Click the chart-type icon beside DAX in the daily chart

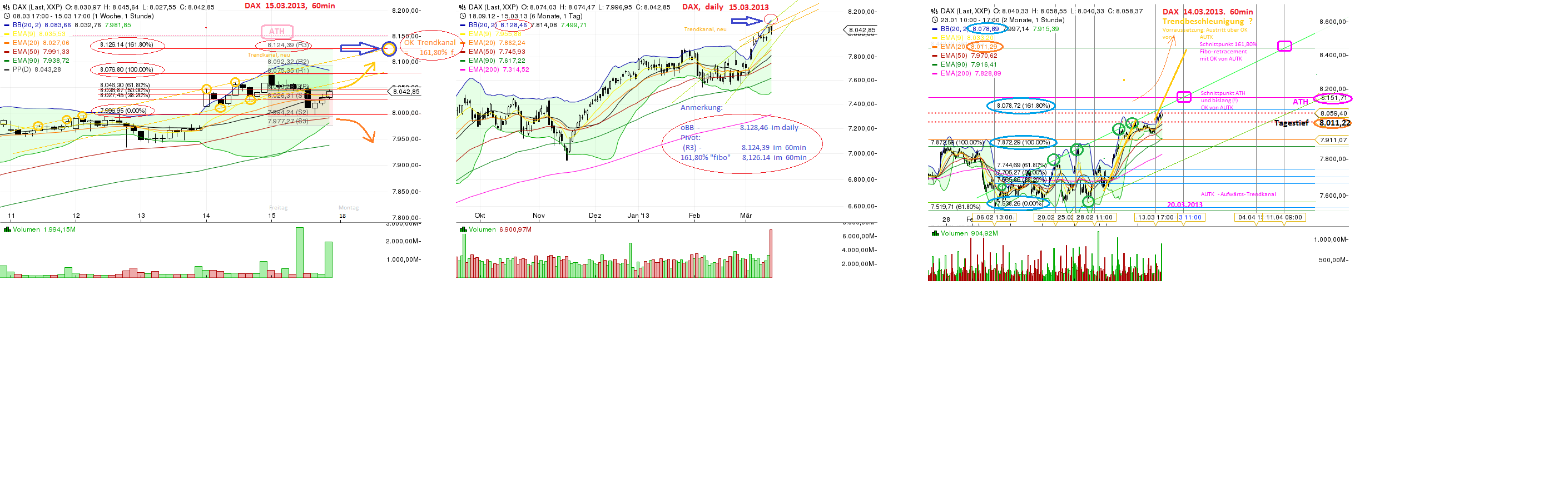pyautogui.click(x=463, y=7)
